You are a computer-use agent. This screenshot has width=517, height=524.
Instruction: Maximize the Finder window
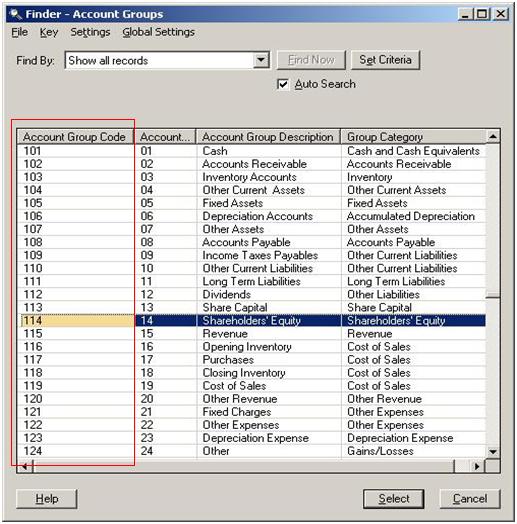482,14
